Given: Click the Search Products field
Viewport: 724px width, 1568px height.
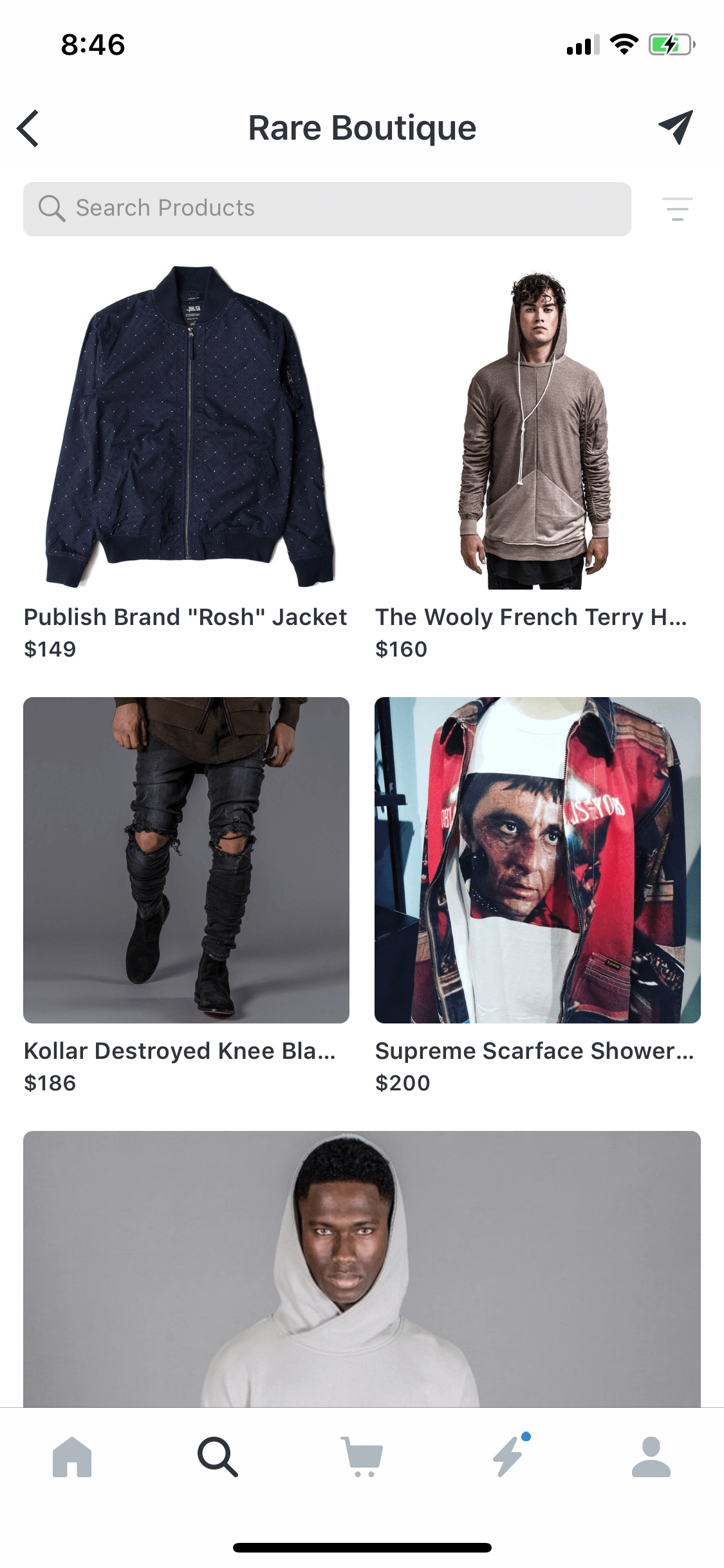Looking at the screenshot, I should click(x=327, y=209).
